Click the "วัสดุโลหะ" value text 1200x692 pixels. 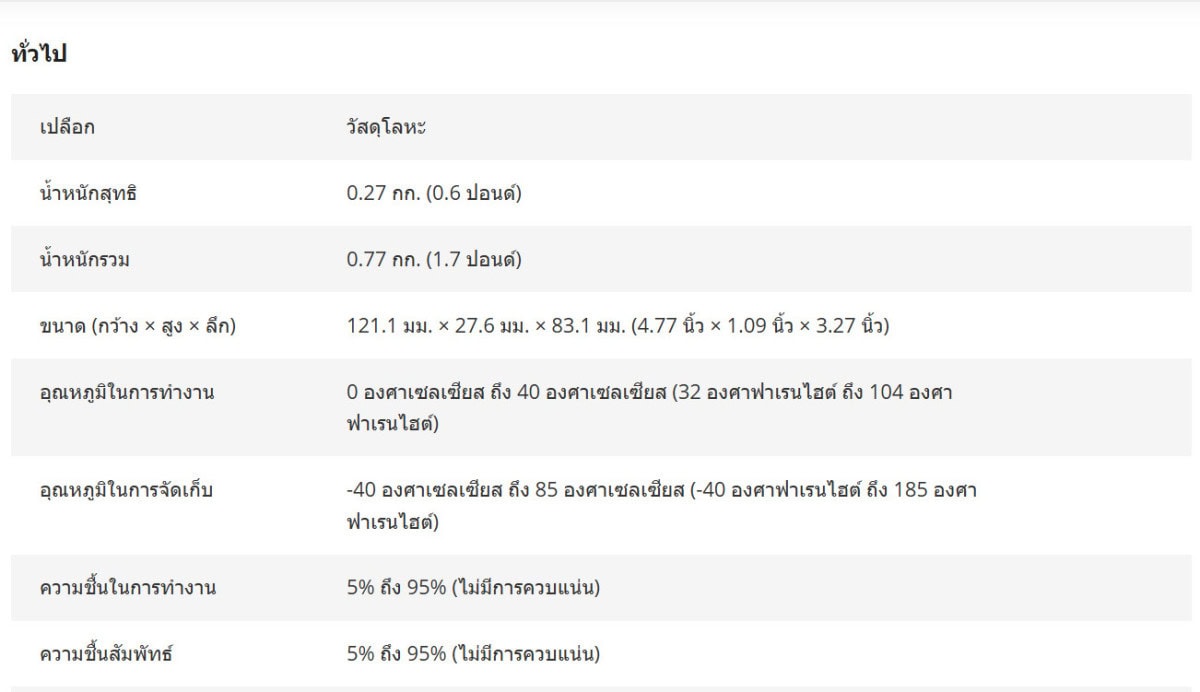386,127
